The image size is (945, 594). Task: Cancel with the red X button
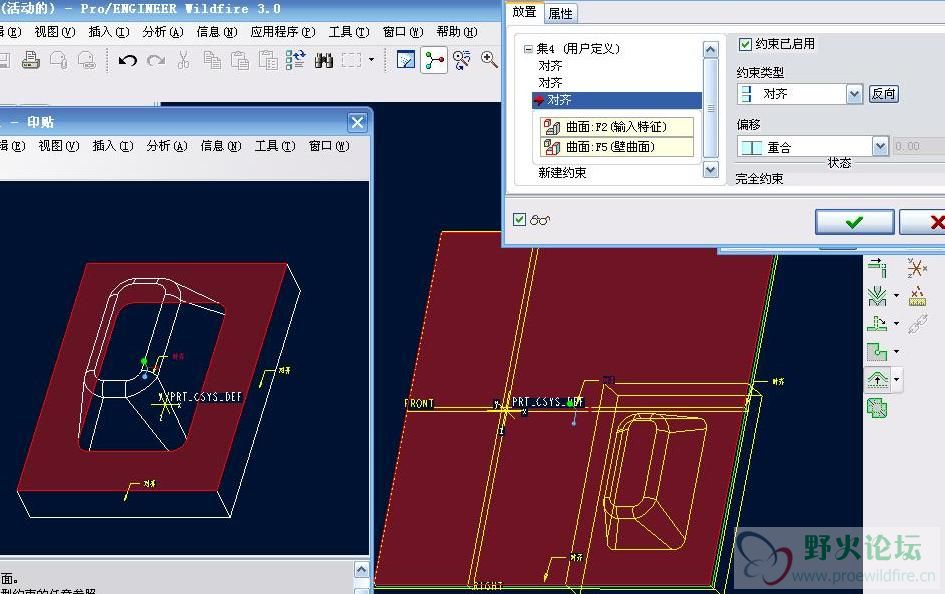923,222
